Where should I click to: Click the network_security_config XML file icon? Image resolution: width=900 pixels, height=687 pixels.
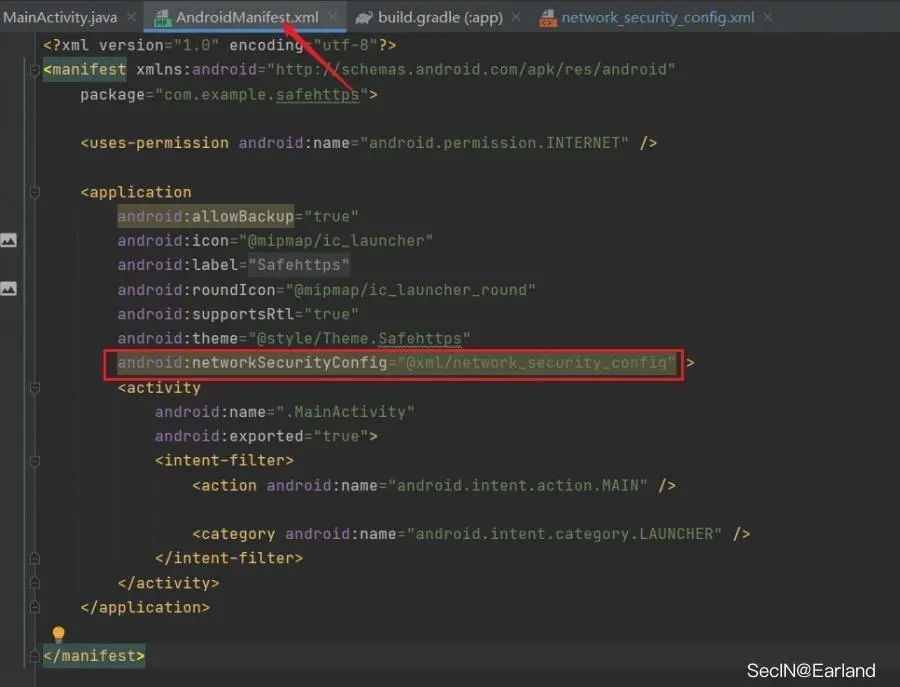click(548, 18)
